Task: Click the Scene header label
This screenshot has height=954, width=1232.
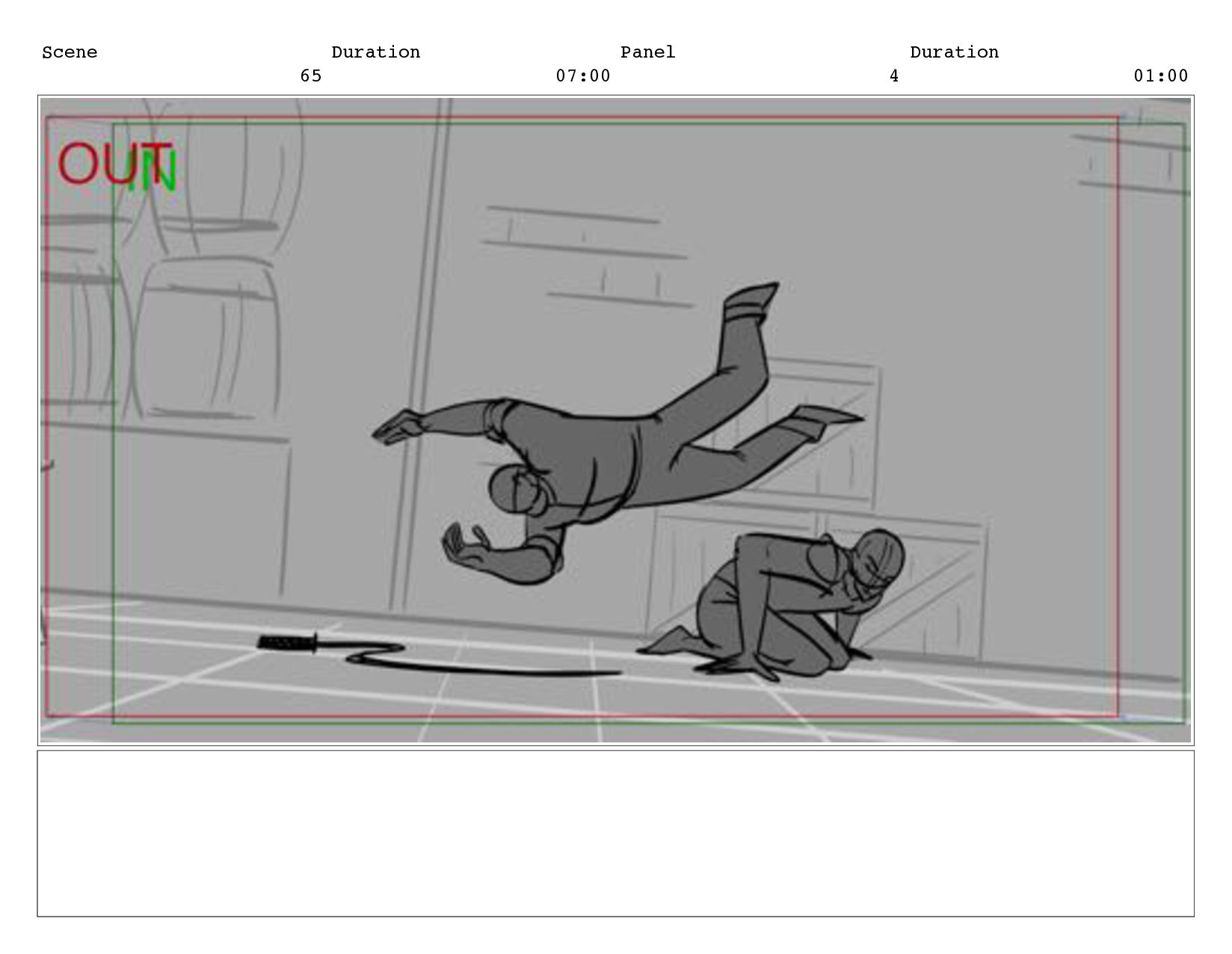Action: 70,52
